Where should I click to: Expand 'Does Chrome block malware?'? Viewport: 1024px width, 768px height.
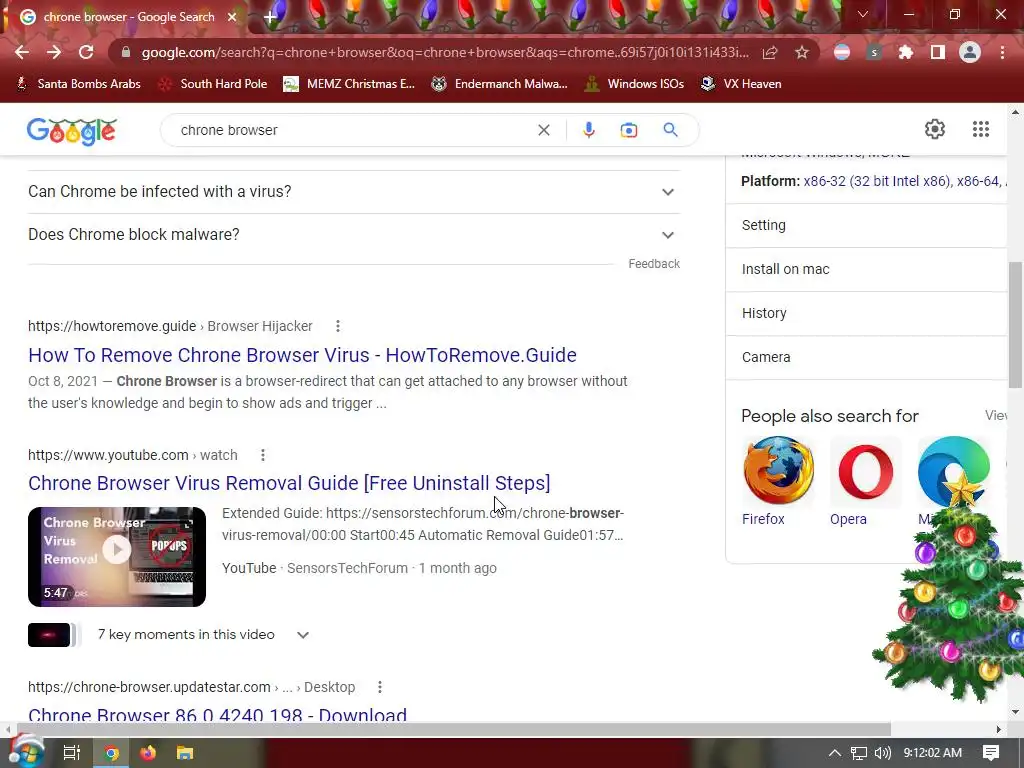pyautogui.click(x=354, y=235)
